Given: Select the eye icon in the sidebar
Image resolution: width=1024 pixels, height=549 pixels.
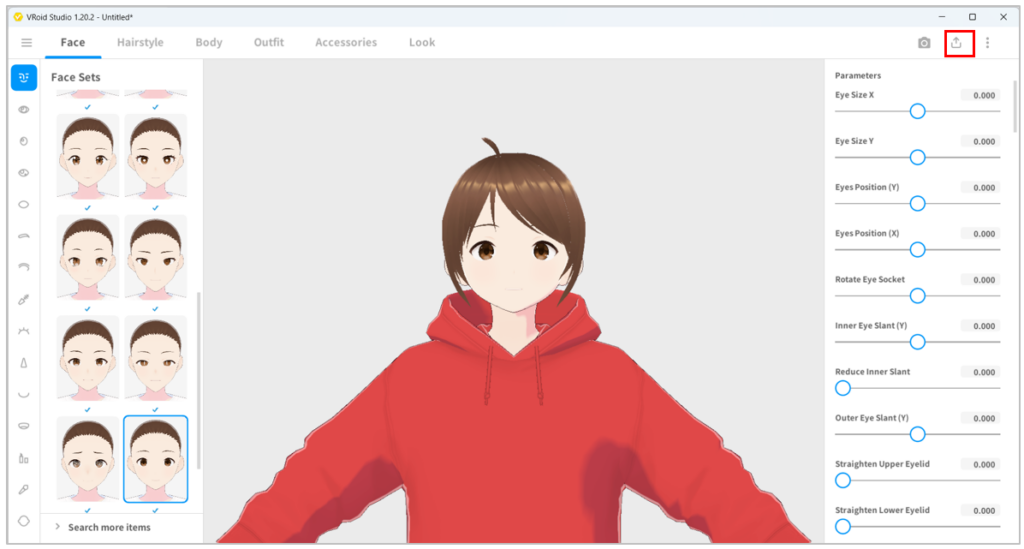Looking at the screenshot, I should coord(24,110).
